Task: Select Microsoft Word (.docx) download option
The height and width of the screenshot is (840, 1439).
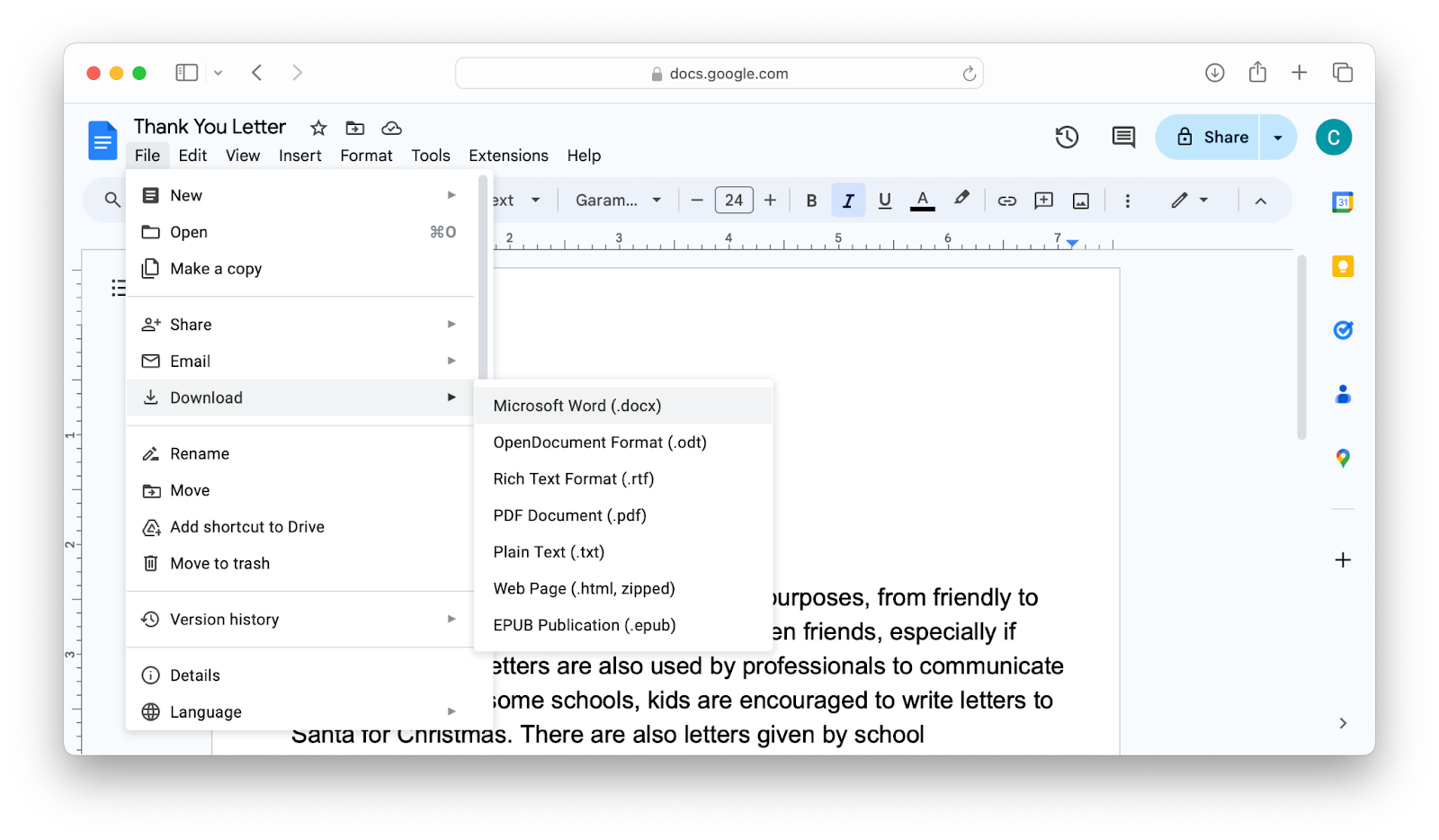Action: [576, 405]
